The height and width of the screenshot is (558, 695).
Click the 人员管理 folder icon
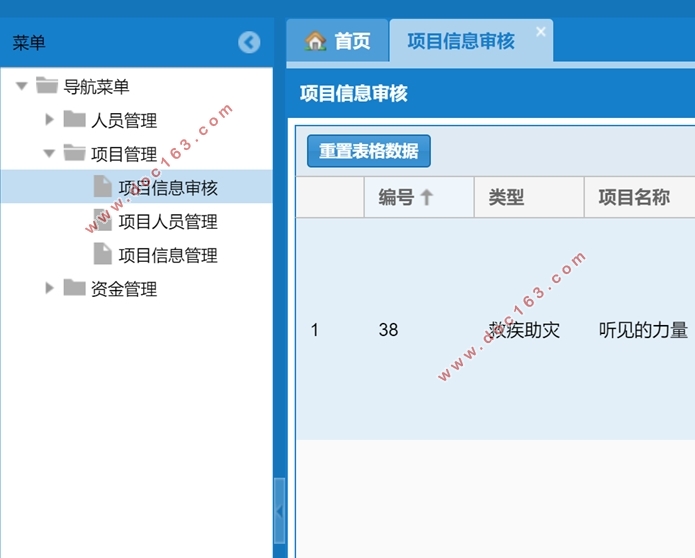[74, 119]
